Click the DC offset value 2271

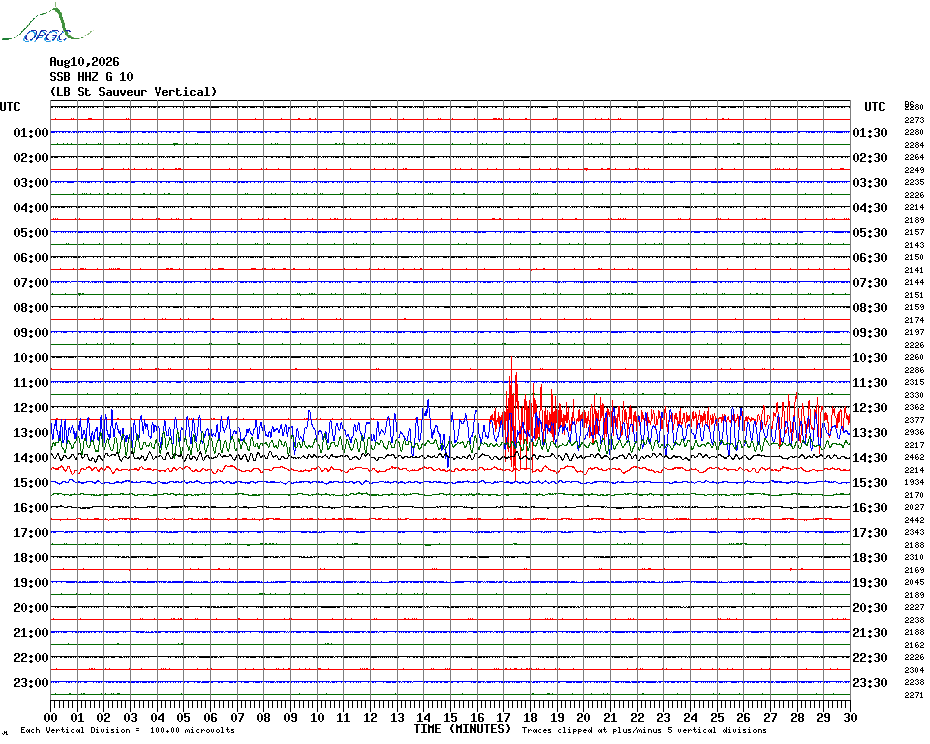pos(914,695)
